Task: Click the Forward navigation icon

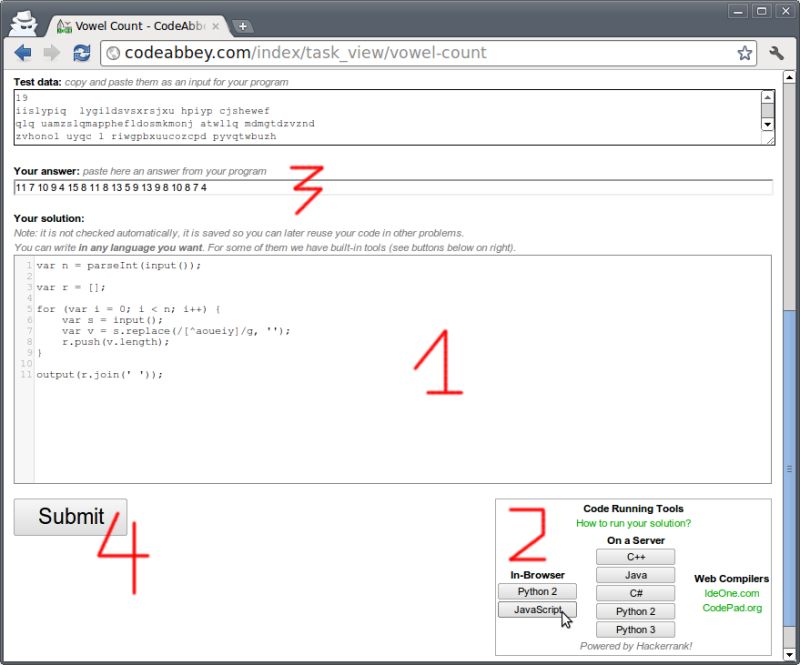Action: [x=50, y=53]
